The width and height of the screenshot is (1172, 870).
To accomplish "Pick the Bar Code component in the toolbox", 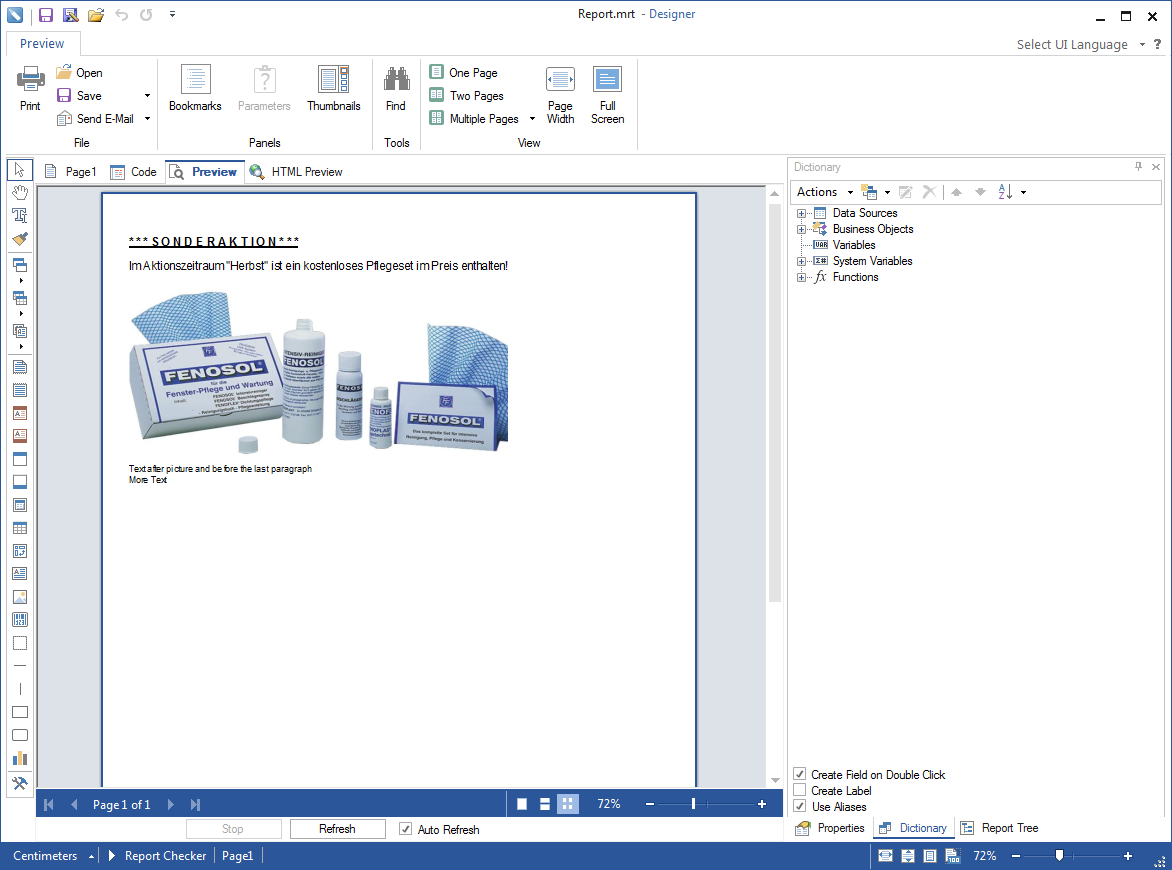I will point(19,620).
